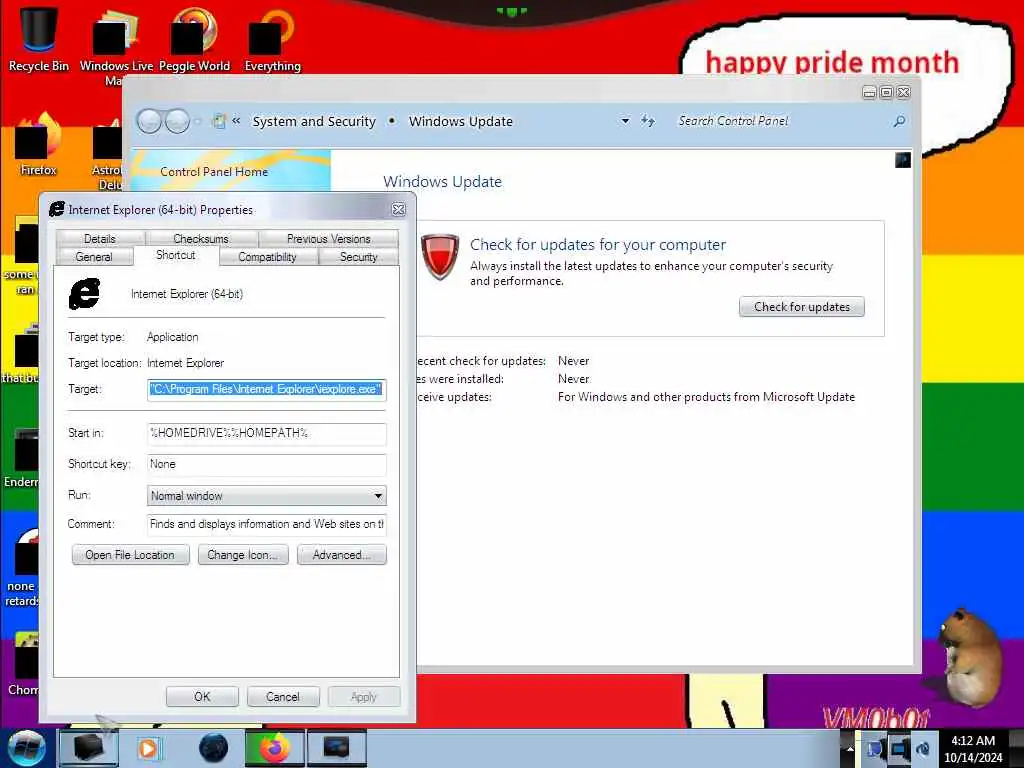Viewport: 1024px width, 768px height.
Task: Close the Internet Explorer Properties dialog
Action: click(x=398, y=209)
